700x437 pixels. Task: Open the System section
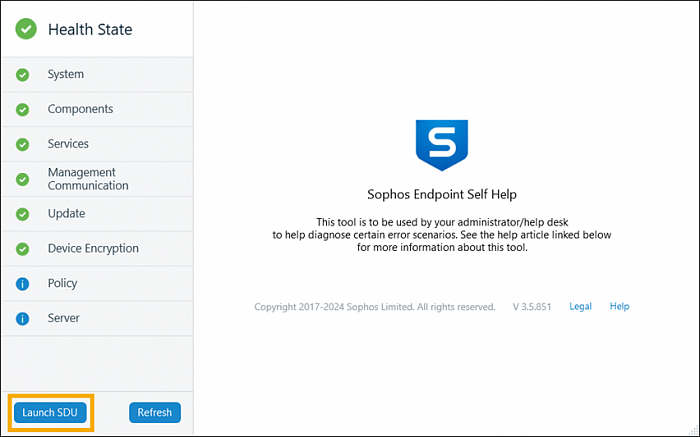66,75
